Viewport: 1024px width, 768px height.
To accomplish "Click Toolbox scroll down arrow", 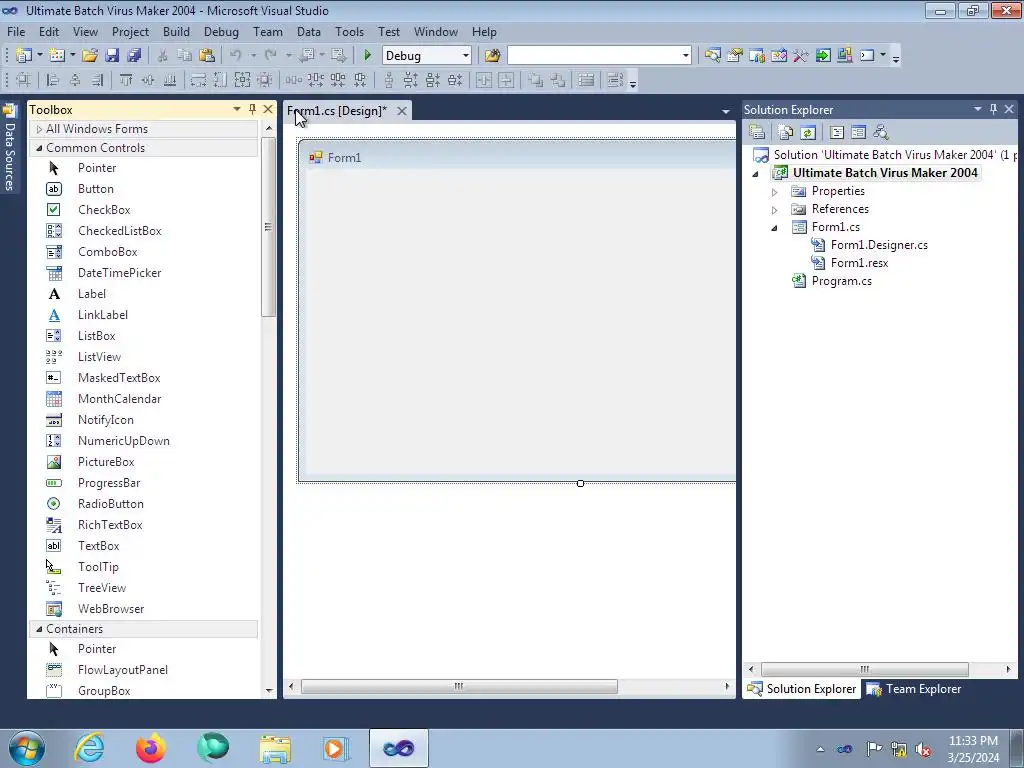I will point(268,690).
